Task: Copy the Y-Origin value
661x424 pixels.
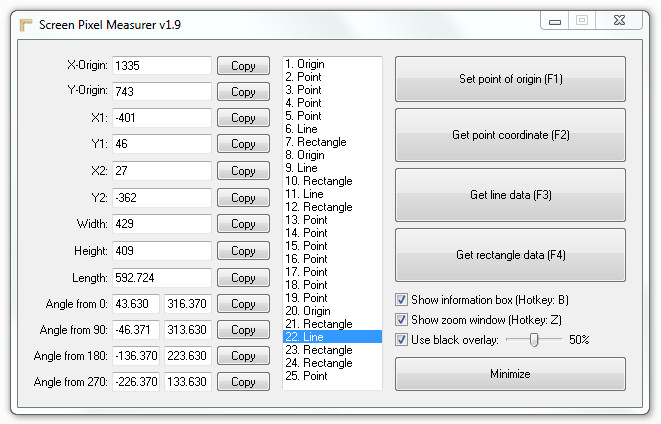Action: tap(243, 91)
